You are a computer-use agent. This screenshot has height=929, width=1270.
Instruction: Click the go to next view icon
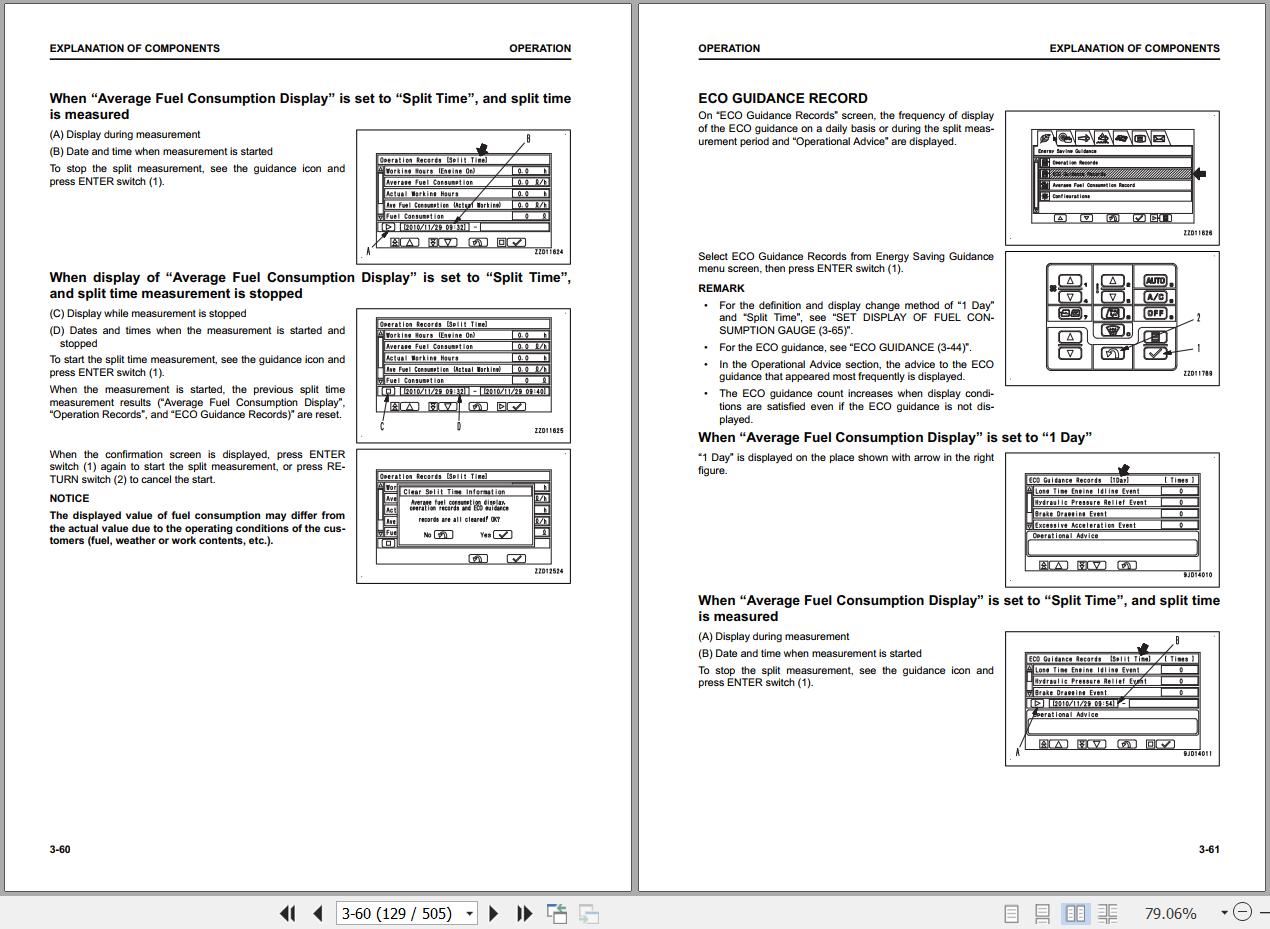click(x=589, y=913)
